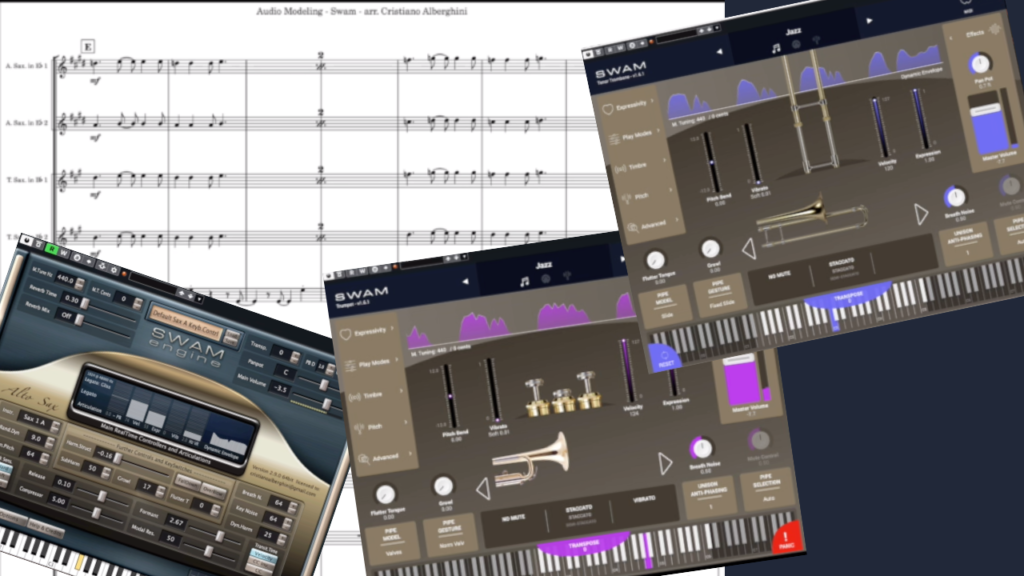Click the Breath Noise knob in the trumpet window

pos(702,449)
